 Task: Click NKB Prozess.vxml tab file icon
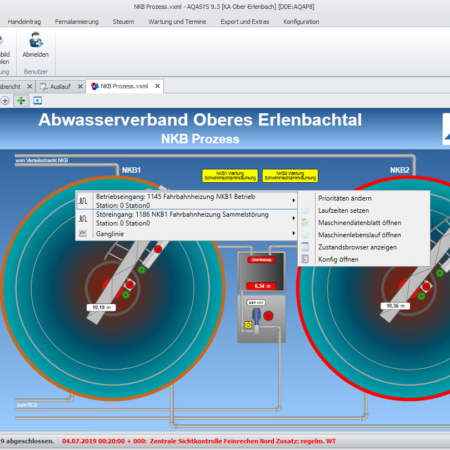click(95, 86)
